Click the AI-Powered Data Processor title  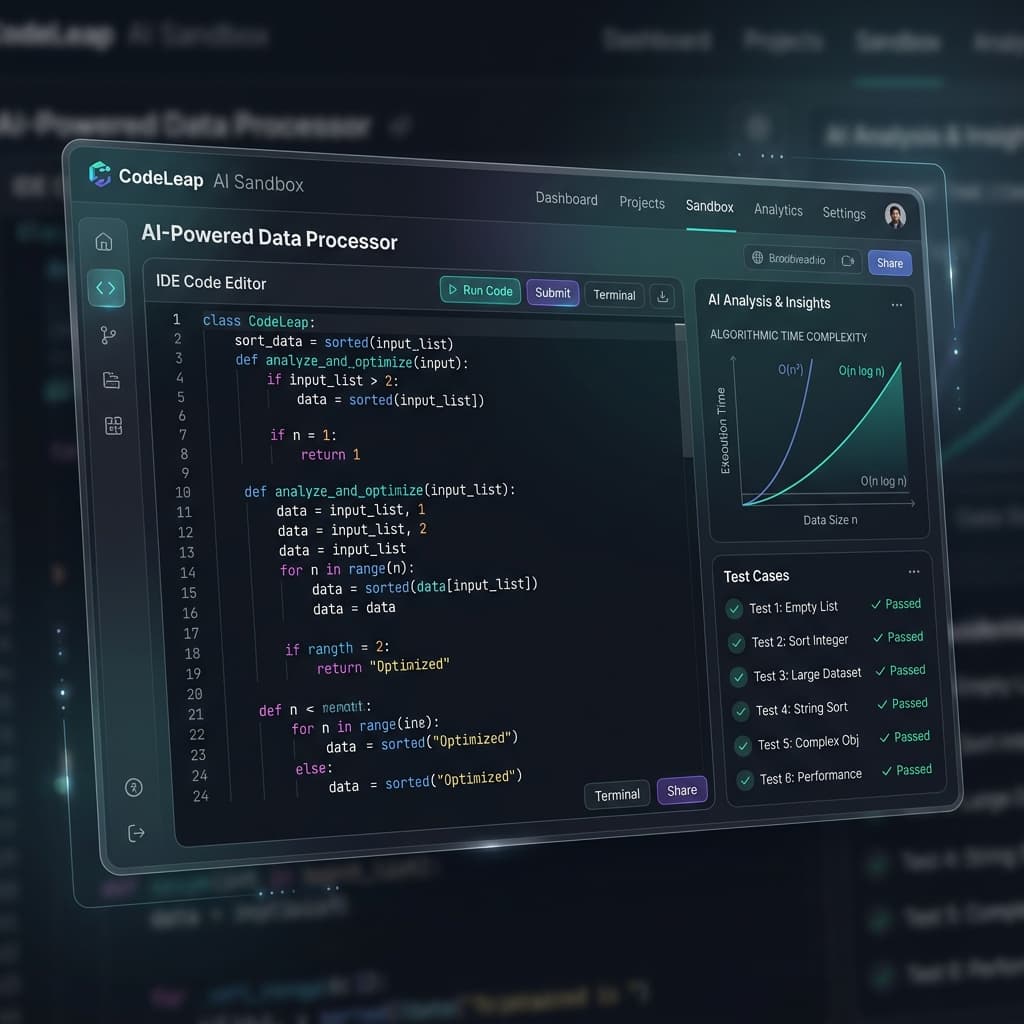269,237
